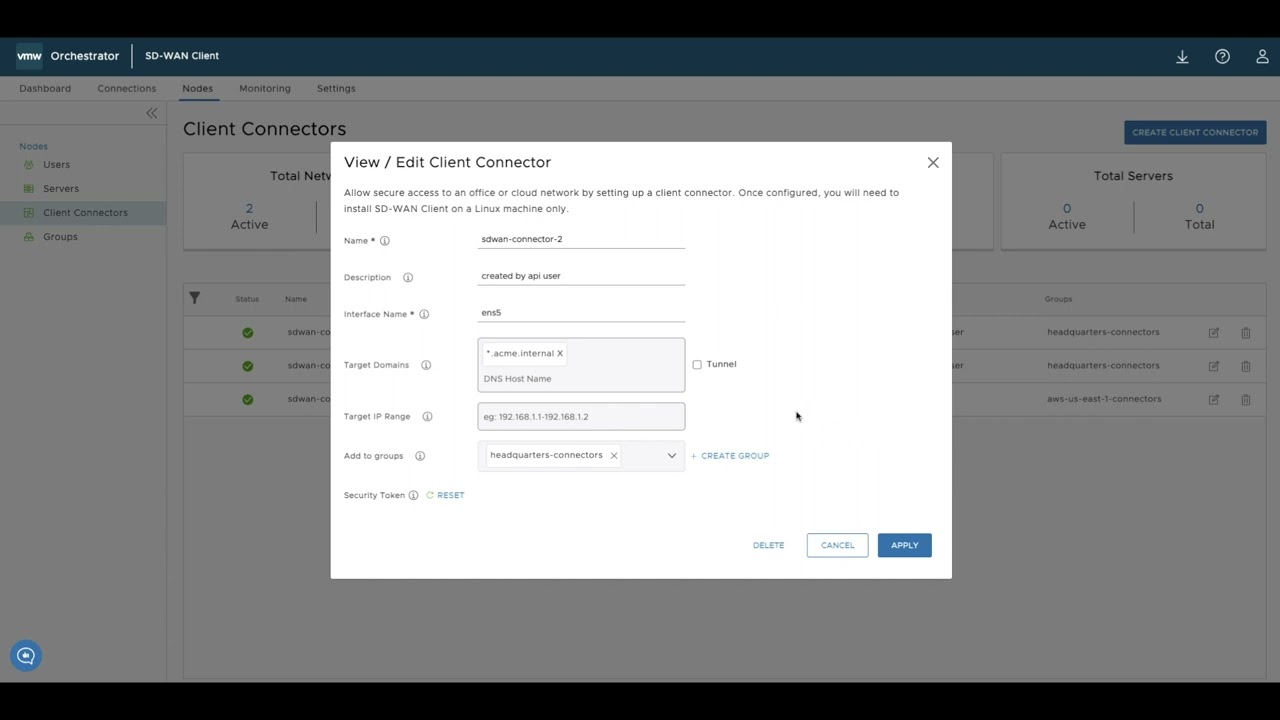Screen dimensions: 1280x720
Task: Open the chat support bubble icon
Action: [26, 656]
